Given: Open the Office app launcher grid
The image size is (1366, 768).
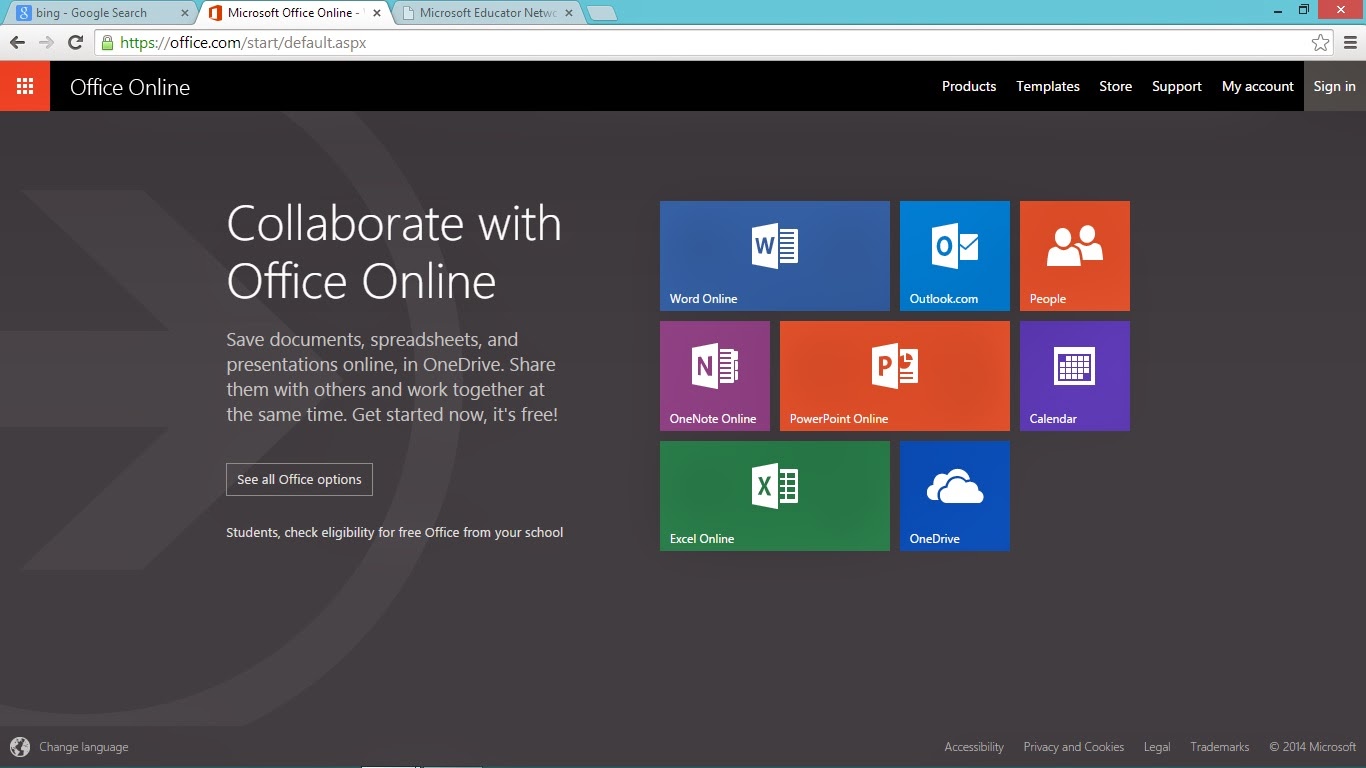Looking at the screenshot, I should click(25, 86).
